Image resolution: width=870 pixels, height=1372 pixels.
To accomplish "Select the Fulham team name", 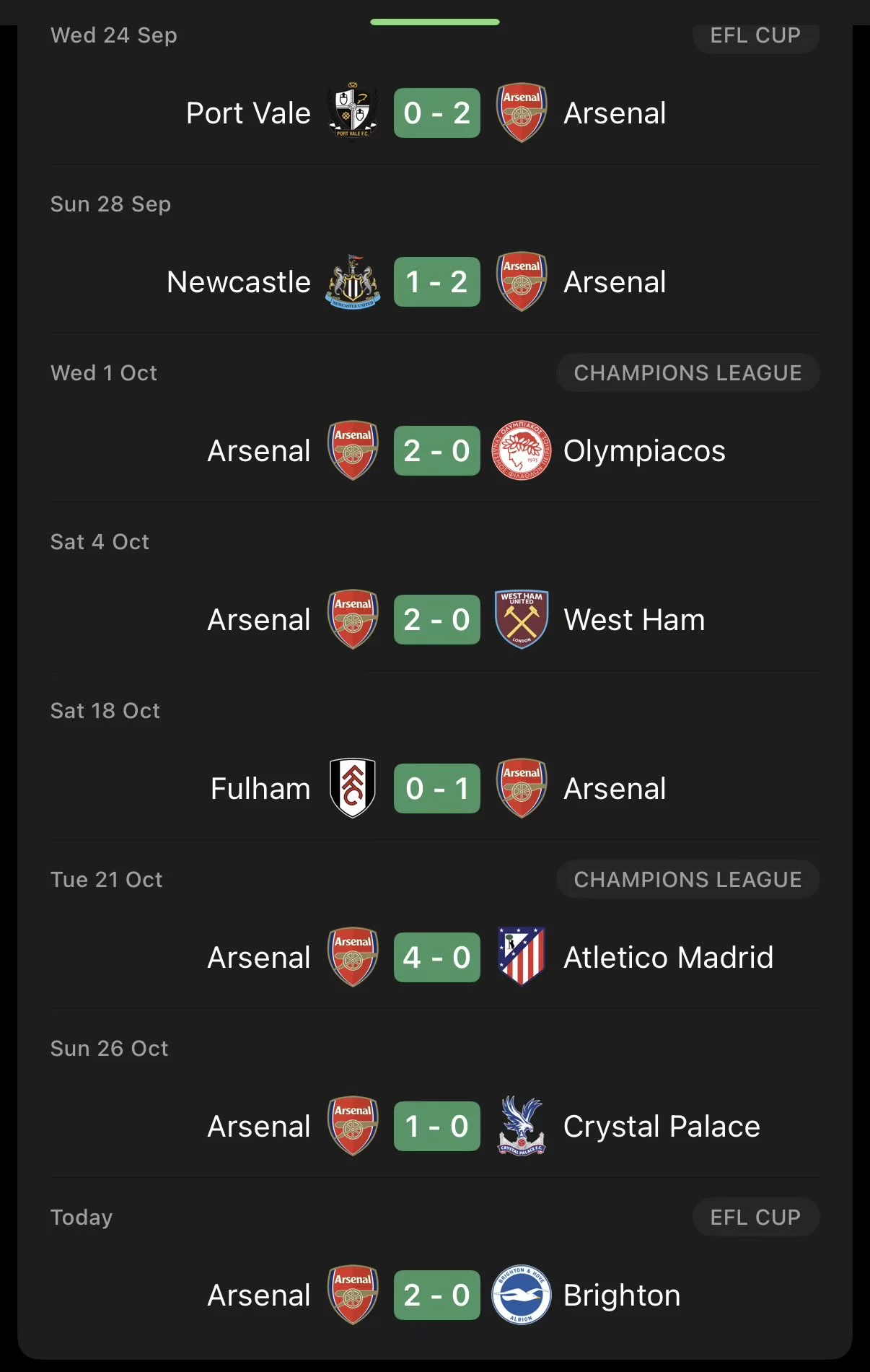I will click(260, 788).
